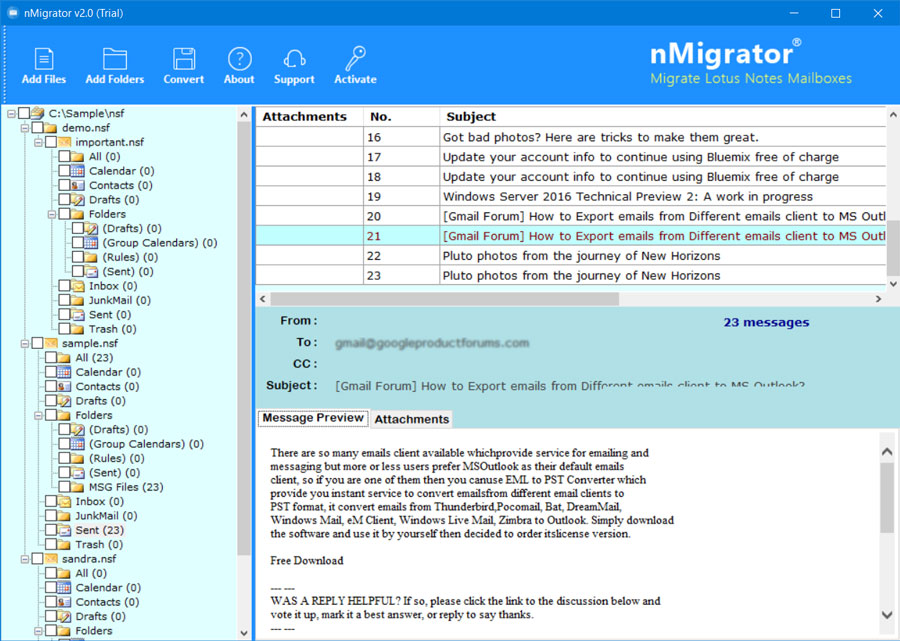
Task: Click the Activate key icon
Action: point(355,59)
